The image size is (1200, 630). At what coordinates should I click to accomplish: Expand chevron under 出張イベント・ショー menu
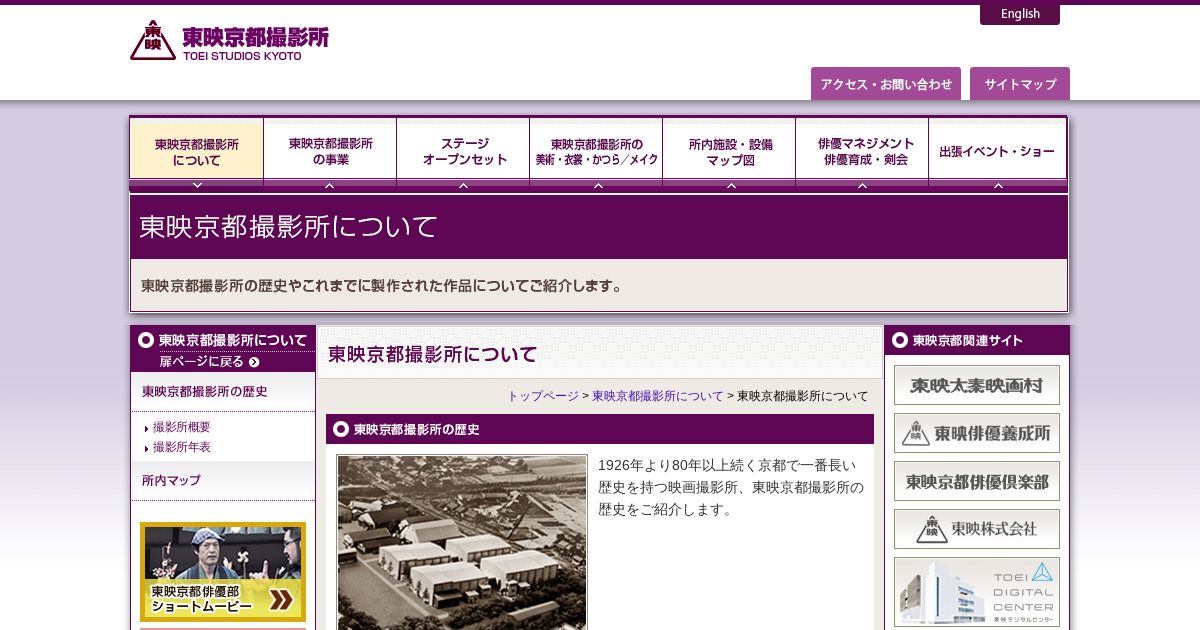click(x=997, y=186)
